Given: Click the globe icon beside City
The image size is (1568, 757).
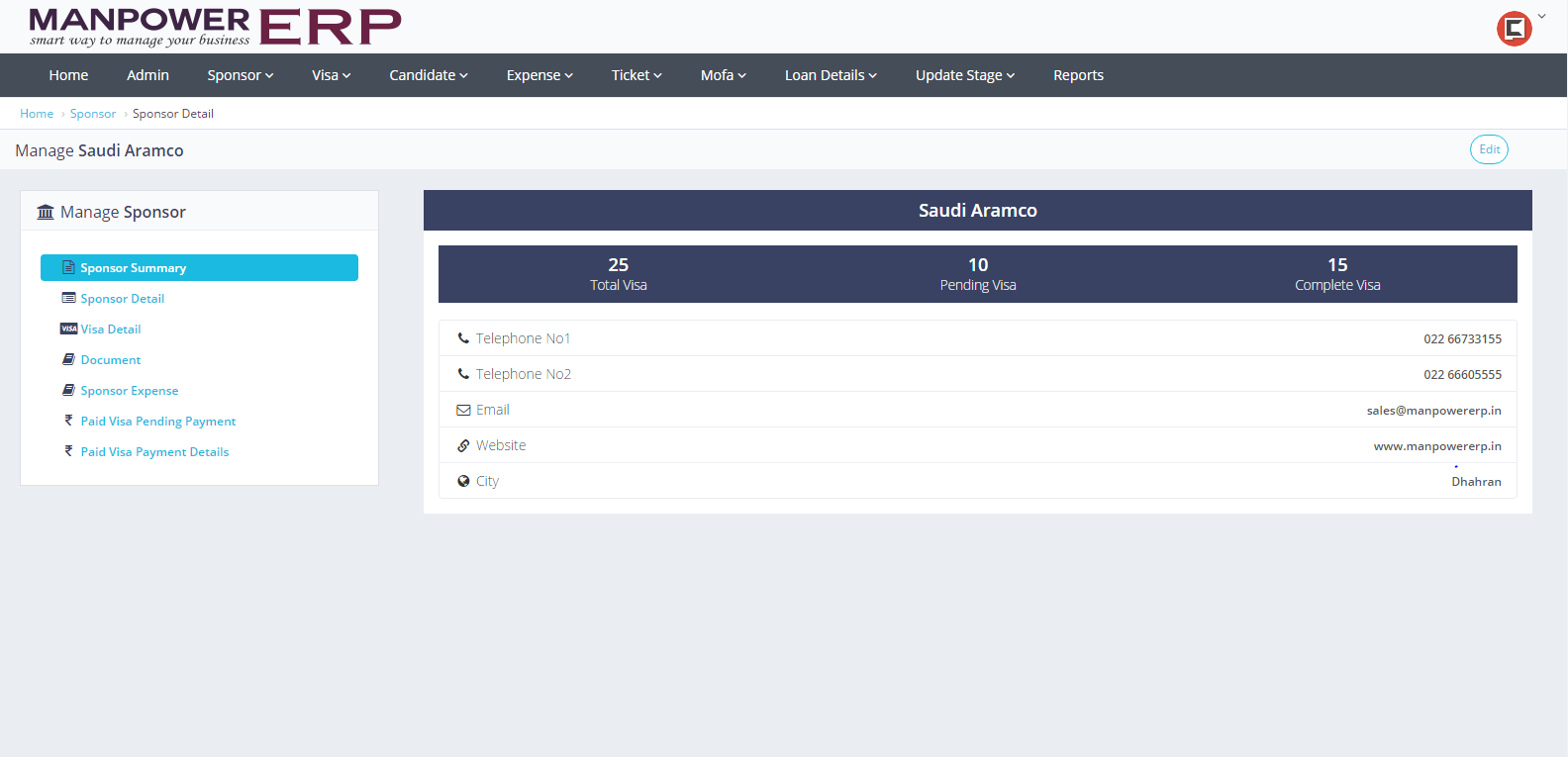Looking at the screenshot, I should [x=463, y=481].
